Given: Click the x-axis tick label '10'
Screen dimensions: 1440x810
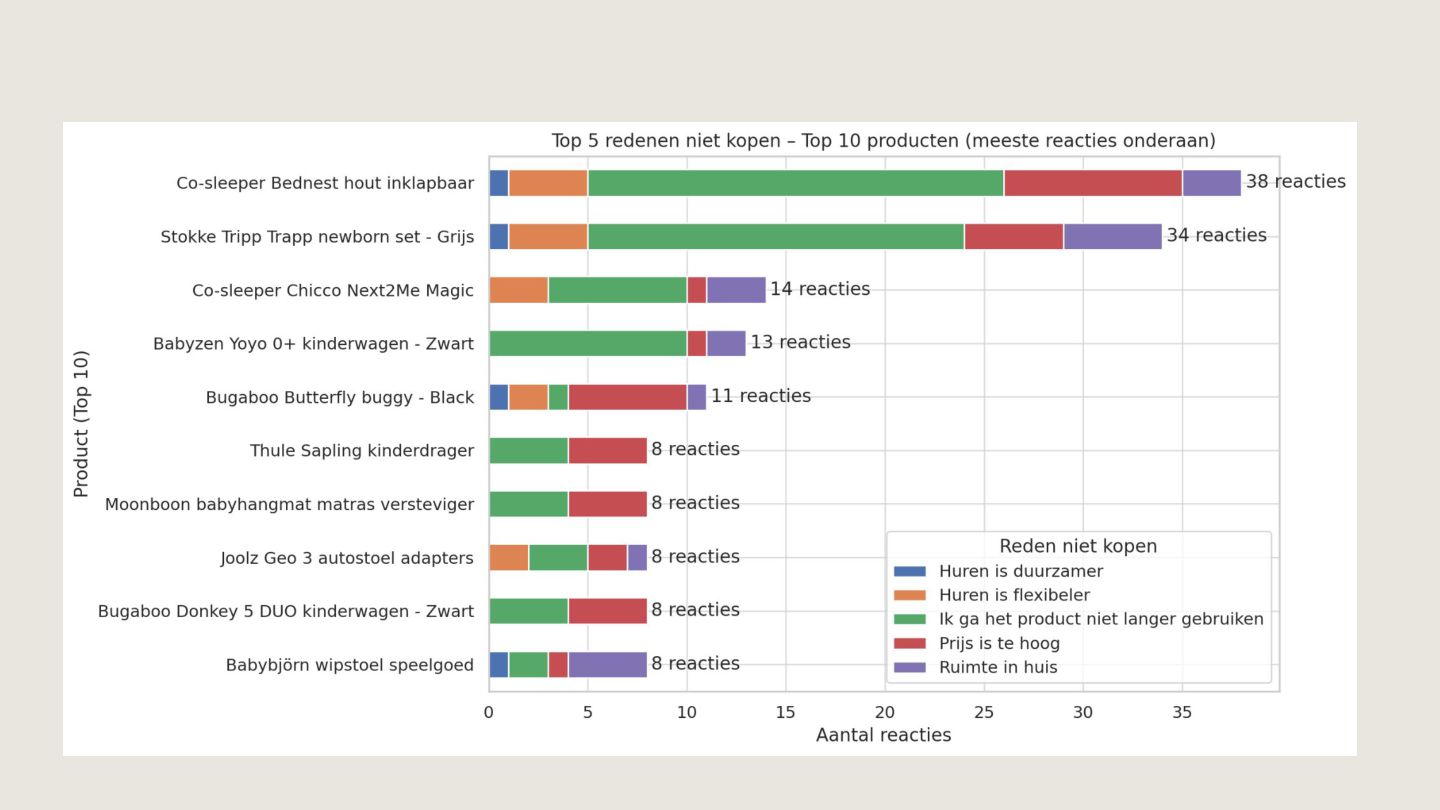Looking at the screenshot, I should click(687, 713).
